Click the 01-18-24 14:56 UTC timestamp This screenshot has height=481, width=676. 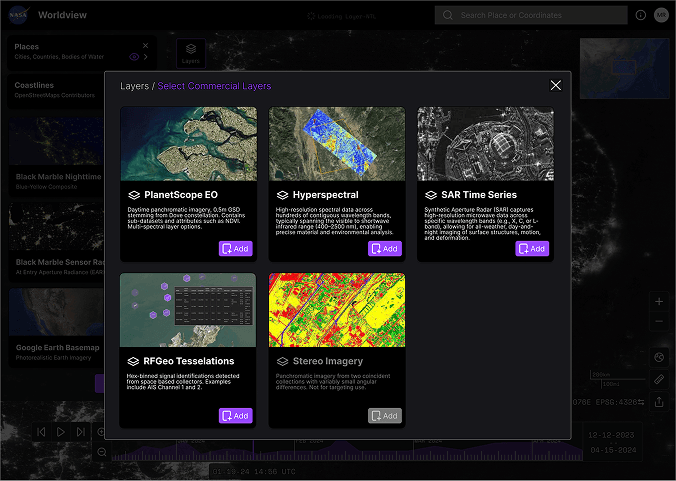[254, 472]
